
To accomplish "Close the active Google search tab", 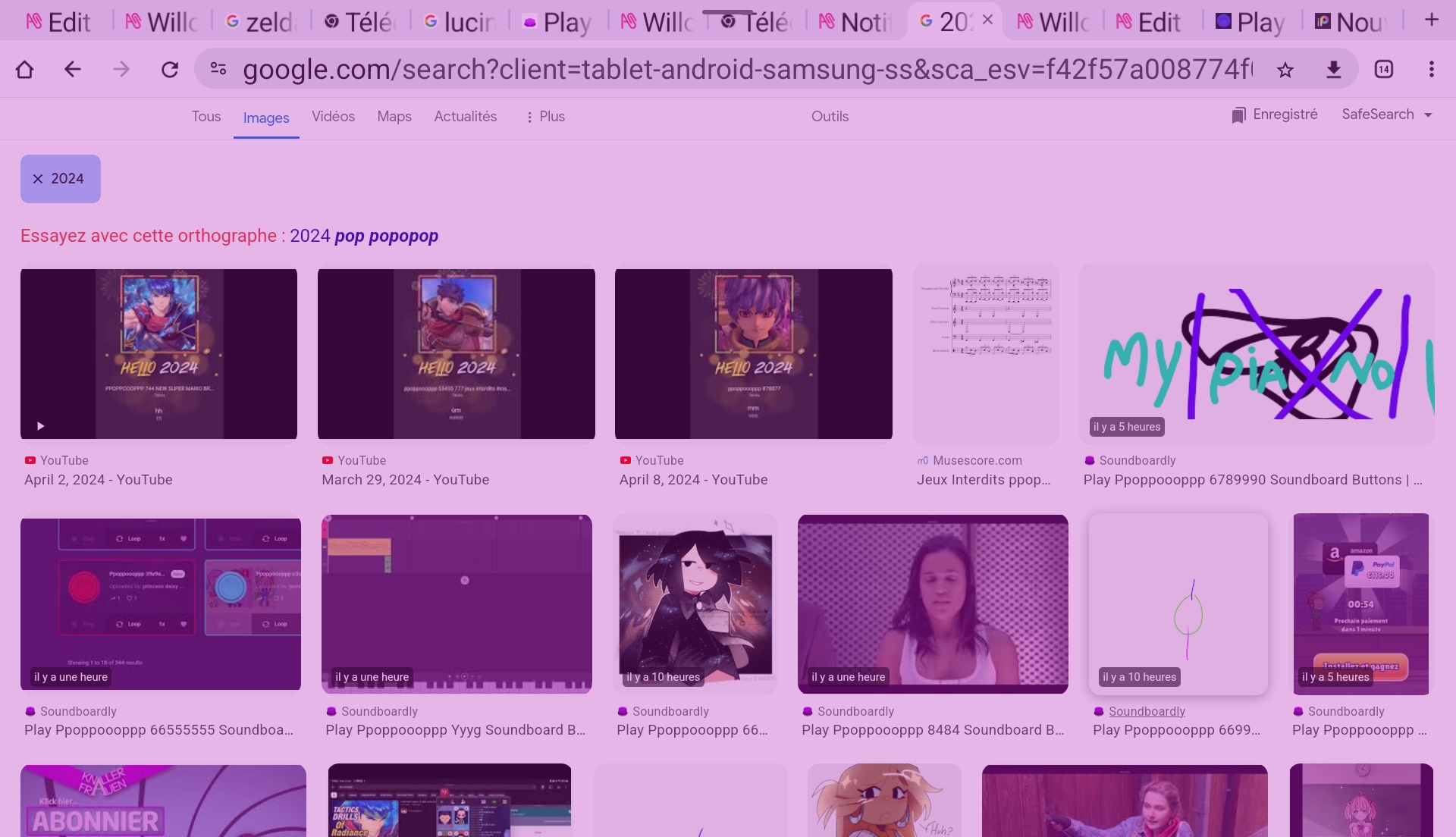I will click(987, 20).
